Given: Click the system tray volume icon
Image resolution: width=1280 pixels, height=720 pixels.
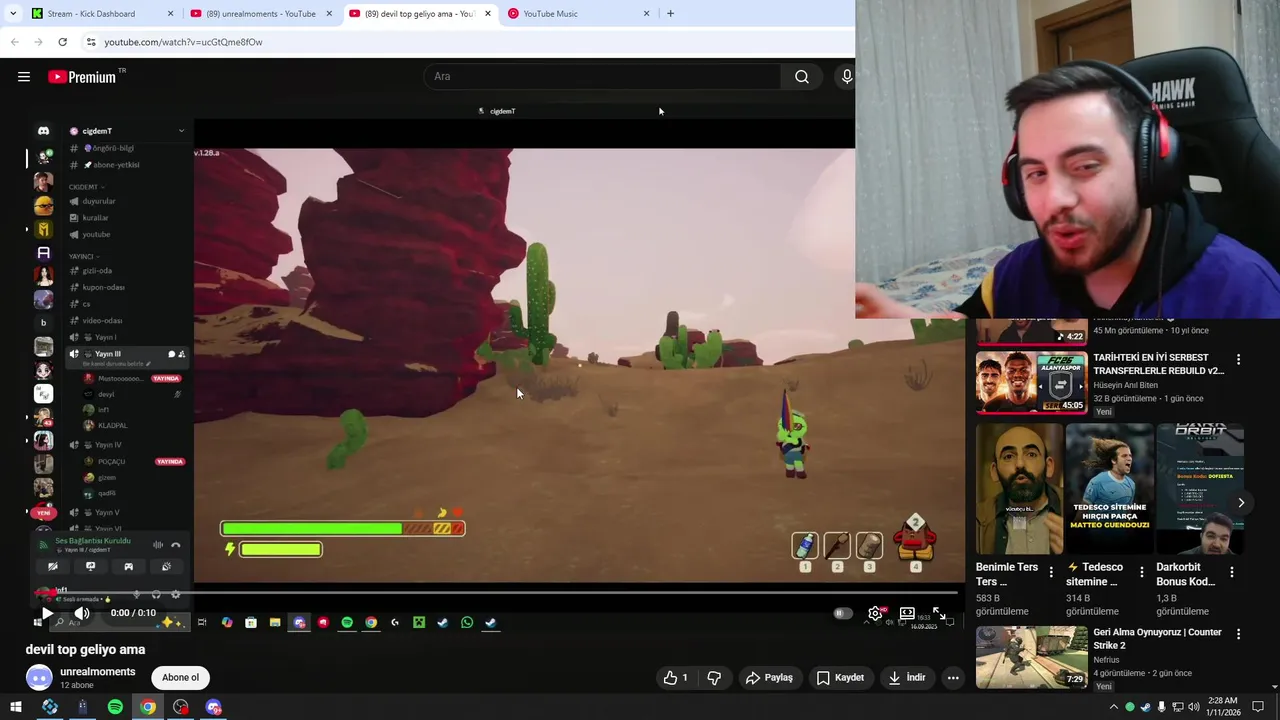Looking at the screenshot, I should pos(1196,707).
